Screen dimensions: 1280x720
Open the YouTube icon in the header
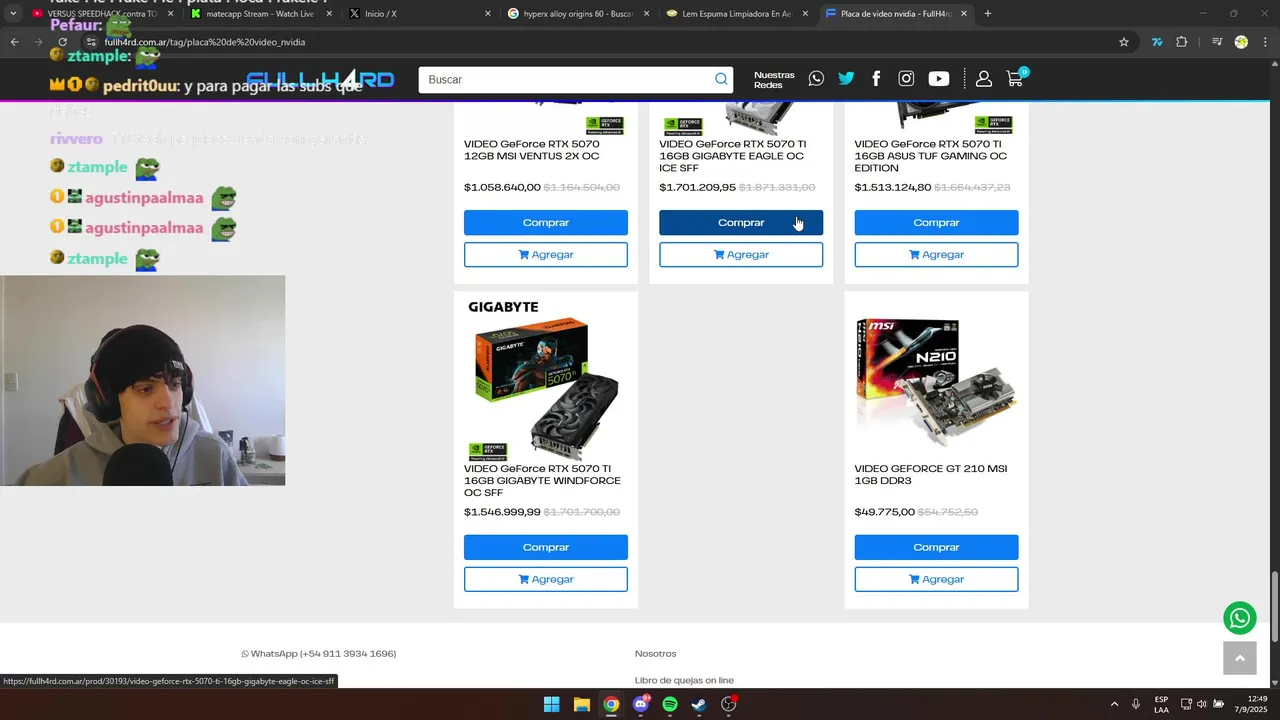pos(938,78)
